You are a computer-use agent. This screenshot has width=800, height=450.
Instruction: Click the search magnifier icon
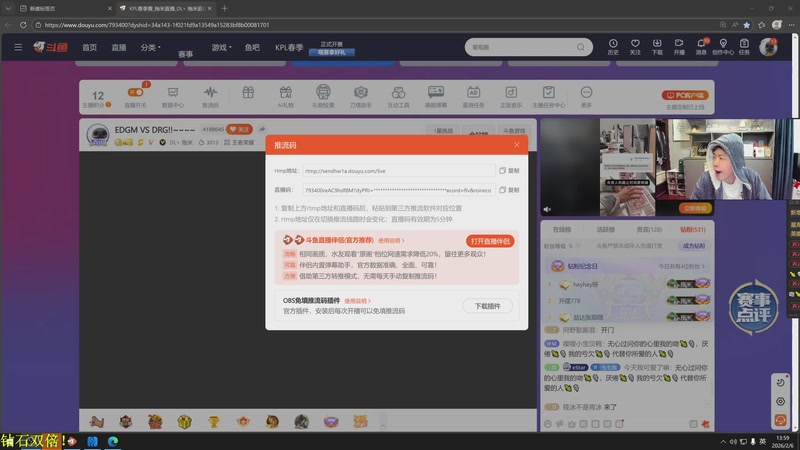point(581,47)
